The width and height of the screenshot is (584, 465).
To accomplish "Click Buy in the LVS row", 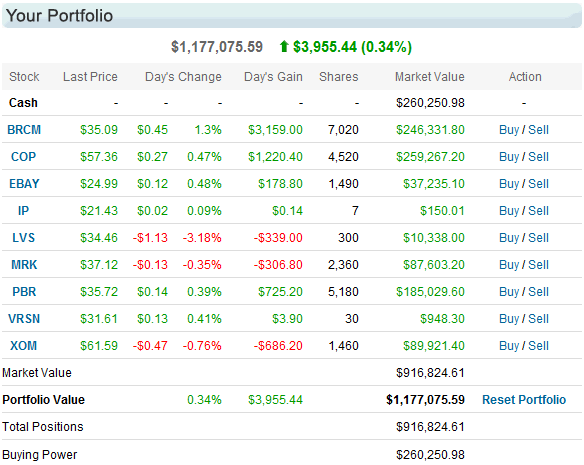I will [509, 238].
